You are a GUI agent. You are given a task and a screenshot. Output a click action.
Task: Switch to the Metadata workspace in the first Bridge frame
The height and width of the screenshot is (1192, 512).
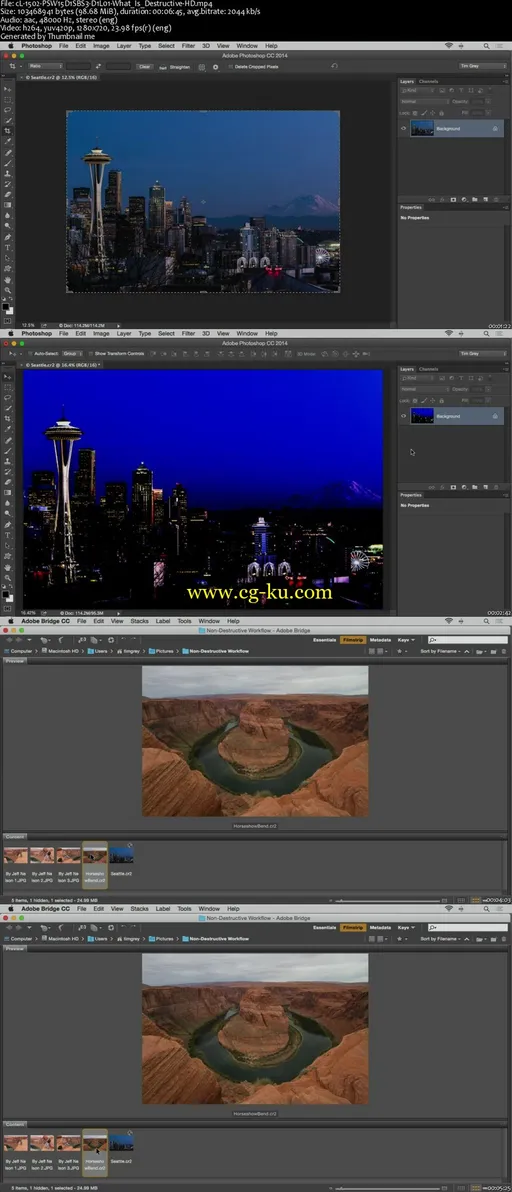(380, 639)
